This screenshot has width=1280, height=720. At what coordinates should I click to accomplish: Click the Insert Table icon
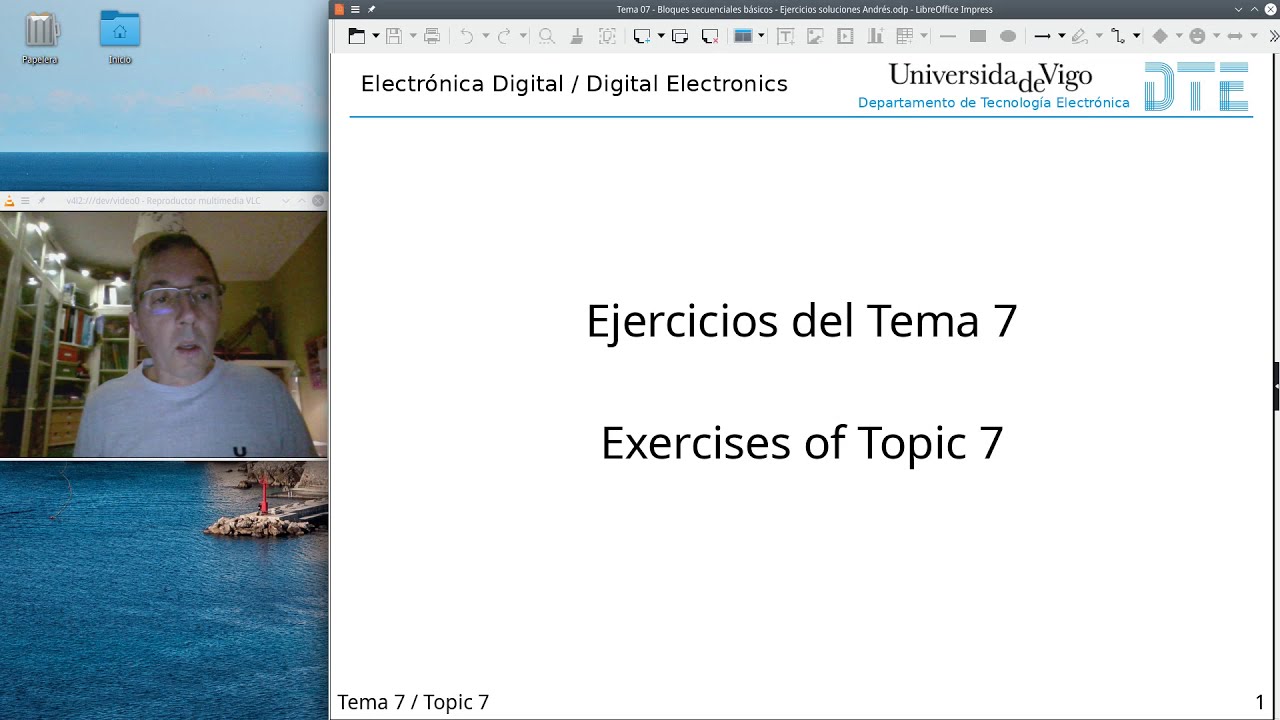(x=905, y=36)
